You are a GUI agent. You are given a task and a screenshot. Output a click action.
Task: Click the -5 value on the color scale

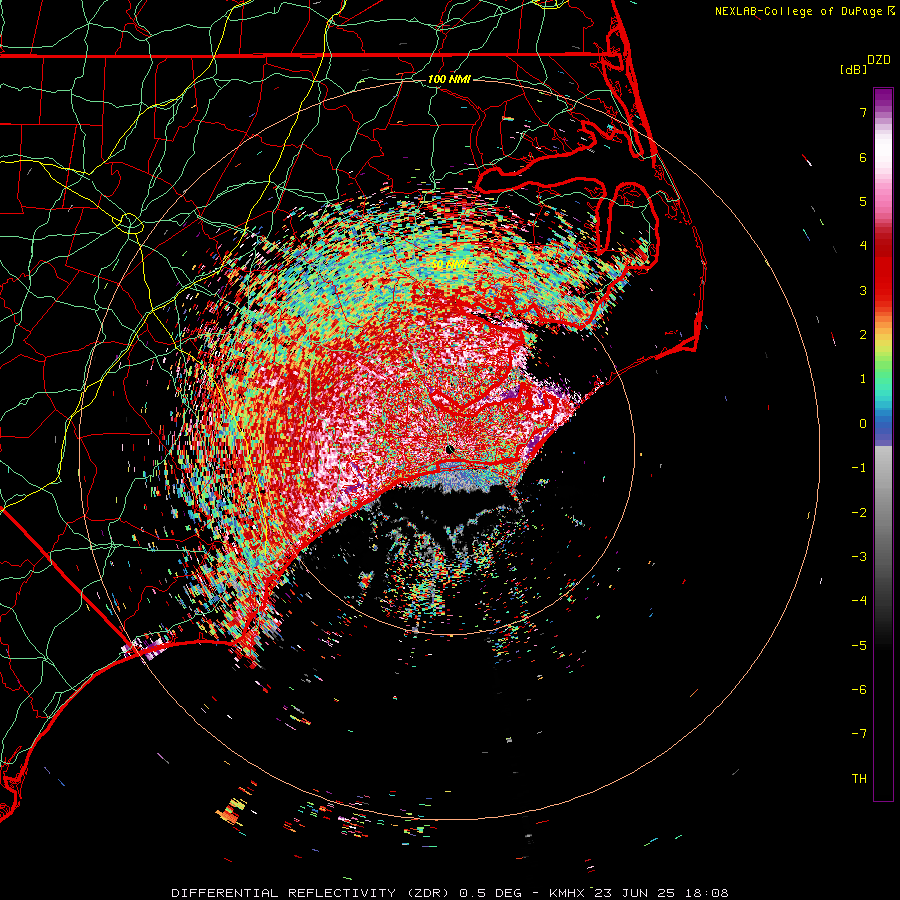pyautogui.click(x=859, y=646)
